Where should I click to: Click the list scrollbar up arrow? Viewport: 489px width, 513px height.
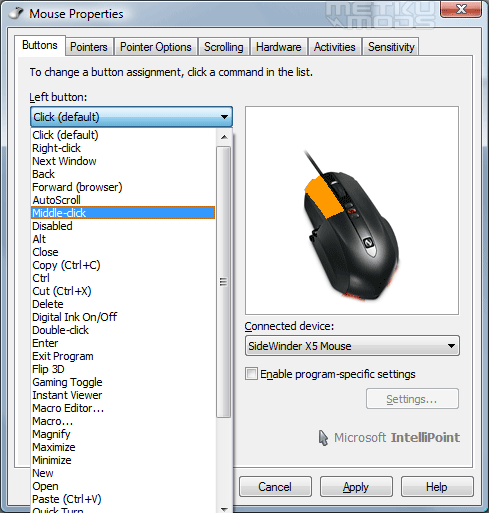point(224,137)
